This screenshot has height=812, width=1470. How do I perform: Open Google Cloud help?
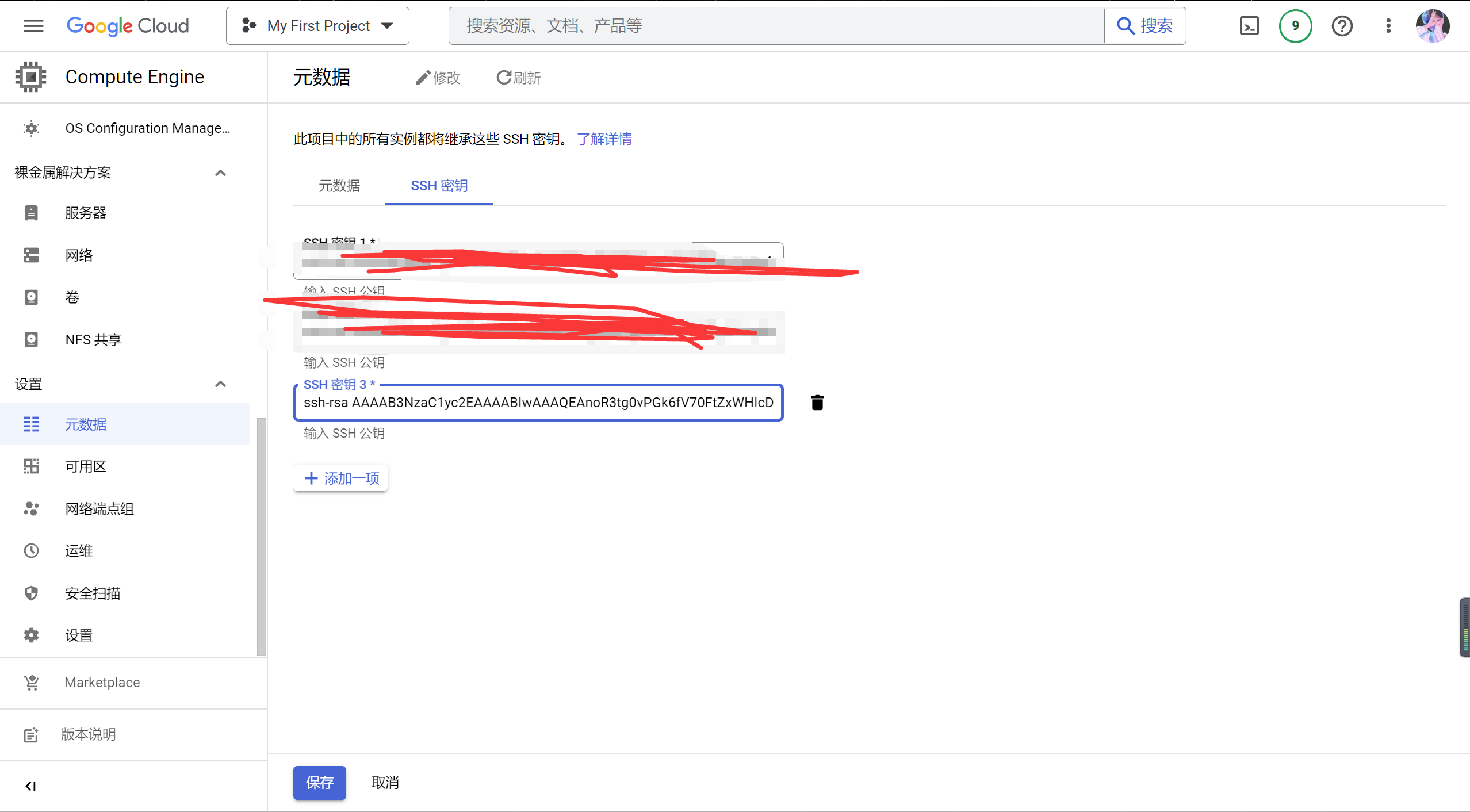point(1341,25)
